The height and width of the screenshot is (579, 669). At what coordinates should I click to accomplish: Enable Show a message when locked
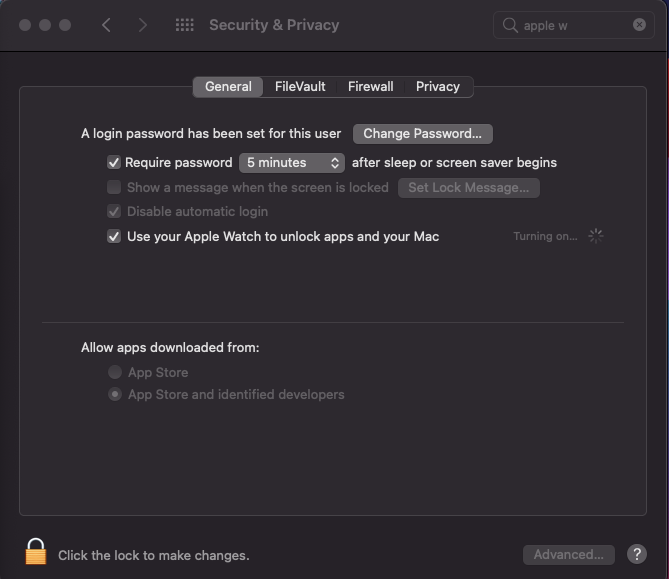point(114,187)
